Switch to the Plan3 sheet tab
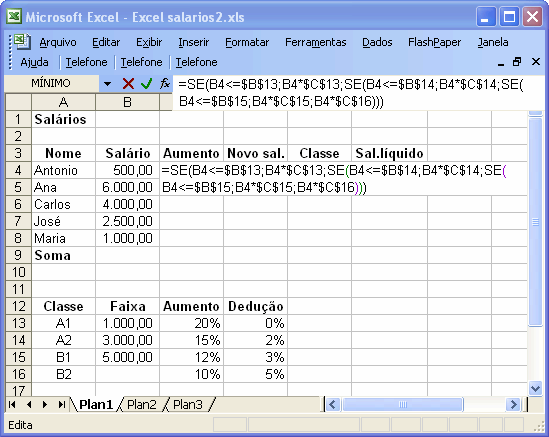 pos(188,404)
